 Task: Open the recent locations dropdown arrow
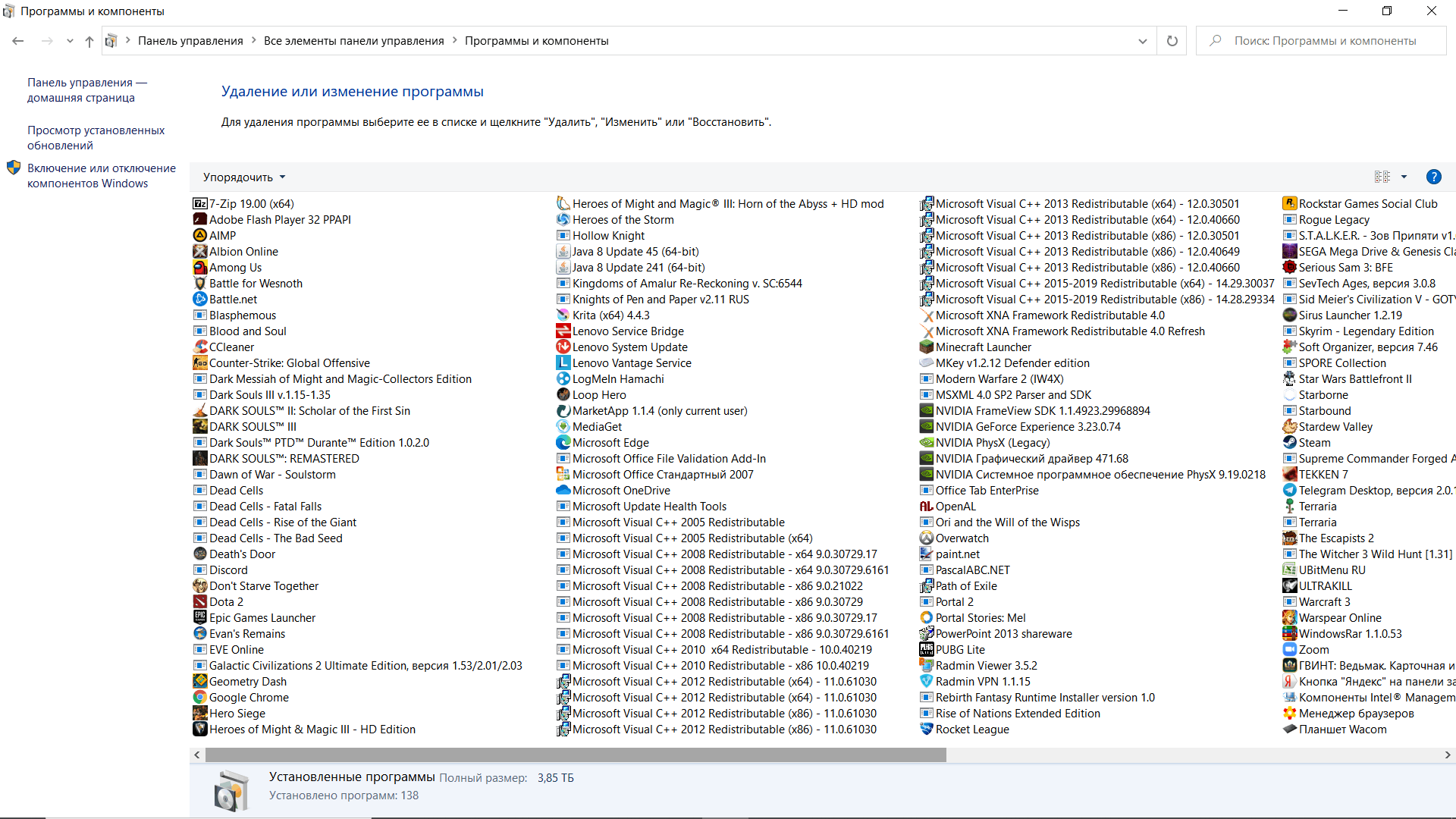click(70, 41)
